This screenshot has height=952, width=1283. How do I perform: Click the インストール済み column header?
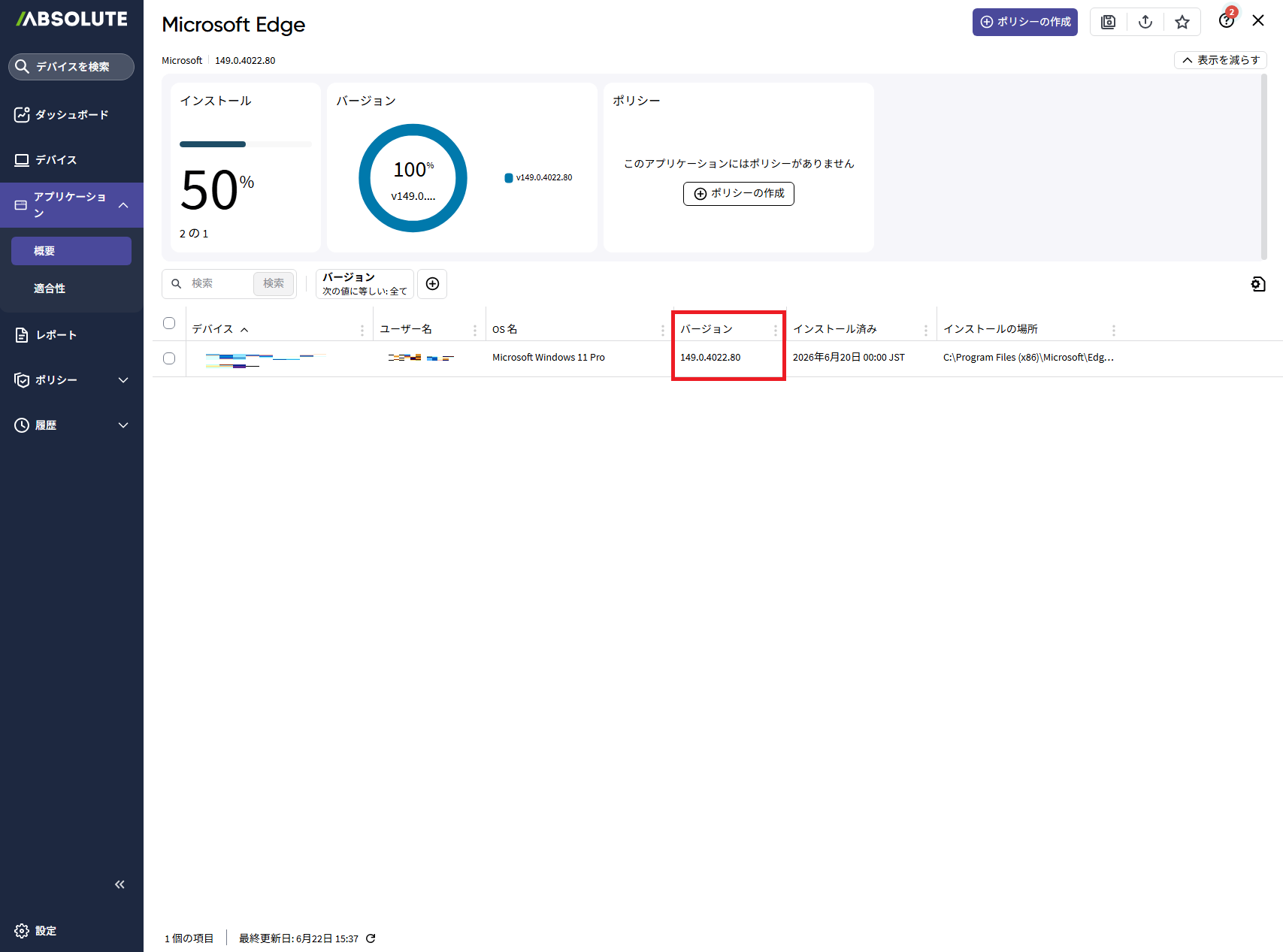coord(835,329)
